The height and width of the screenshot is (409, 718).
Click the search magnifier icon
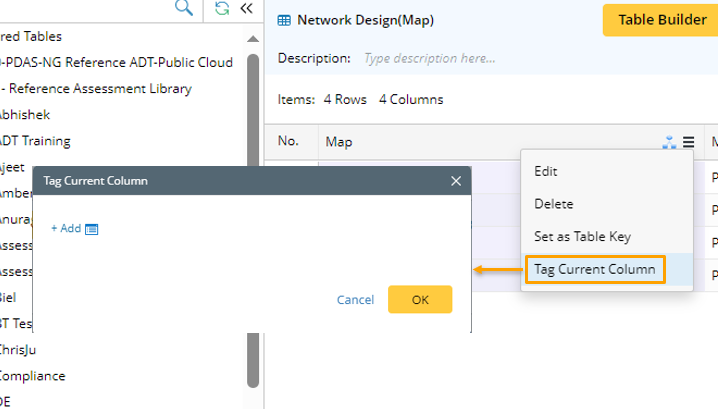(183, 8)
